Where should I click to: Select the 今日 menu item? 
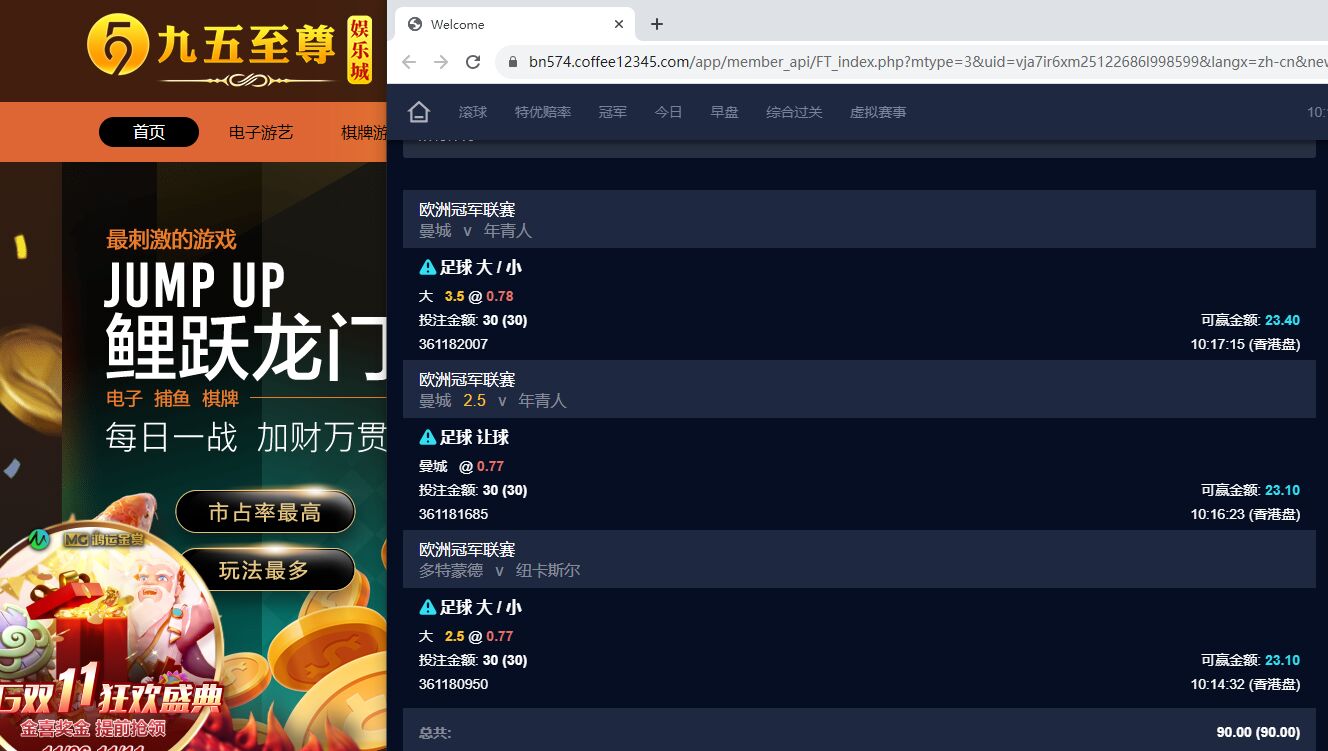click(x=669, y=112)
